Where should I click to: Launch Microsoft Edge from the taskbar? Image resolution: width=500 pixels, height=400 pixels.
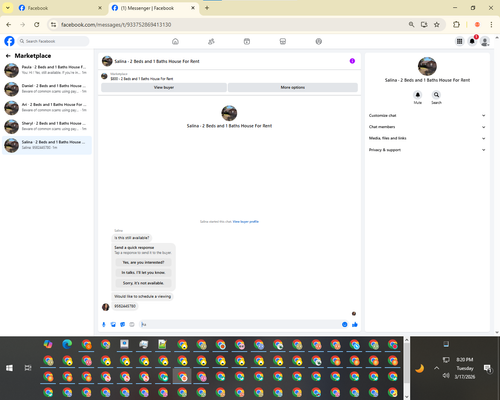coord(67,344)
